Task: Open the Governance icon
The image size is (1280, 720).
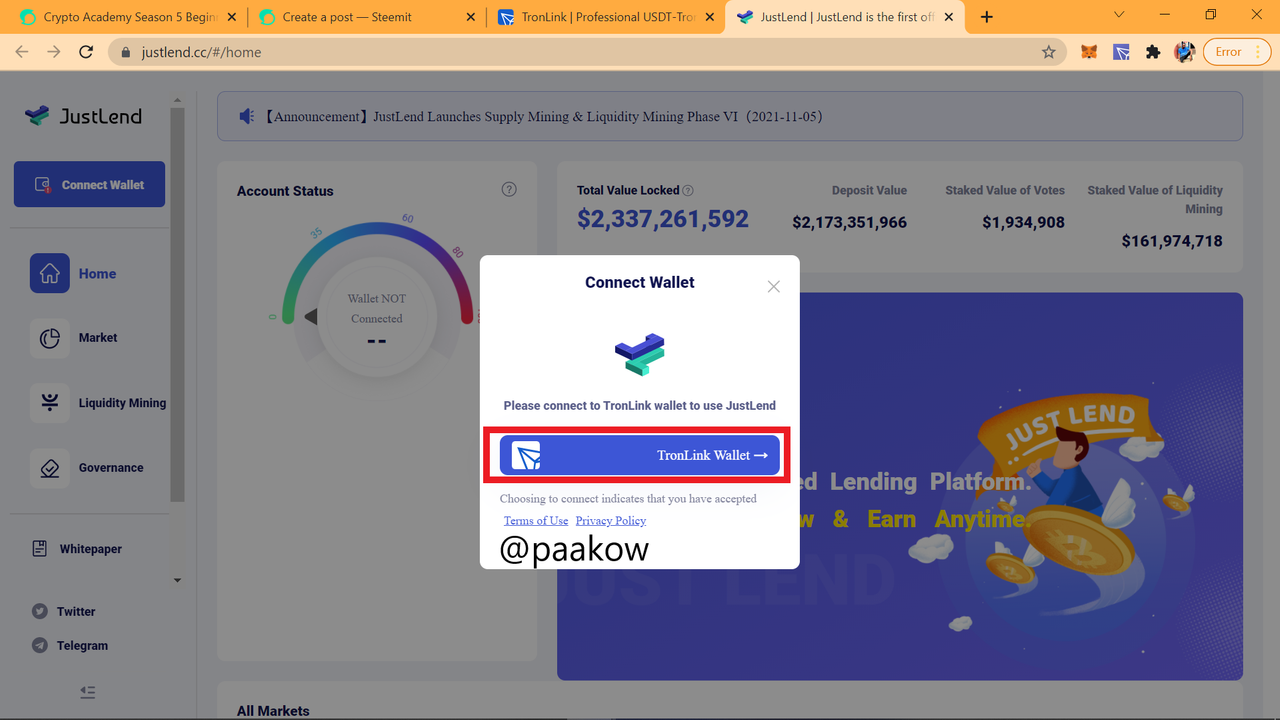Action: coord(50,468)
